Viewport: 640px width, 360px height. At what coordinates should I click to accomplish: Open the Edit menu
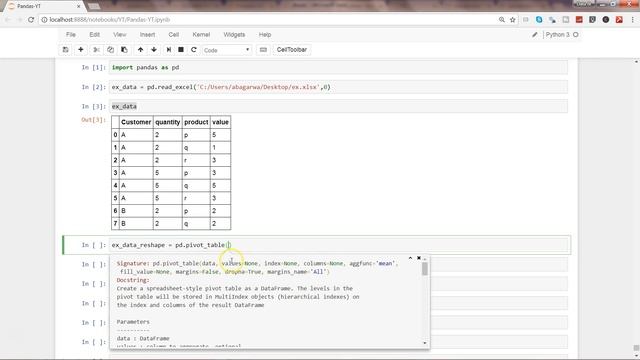95,35
